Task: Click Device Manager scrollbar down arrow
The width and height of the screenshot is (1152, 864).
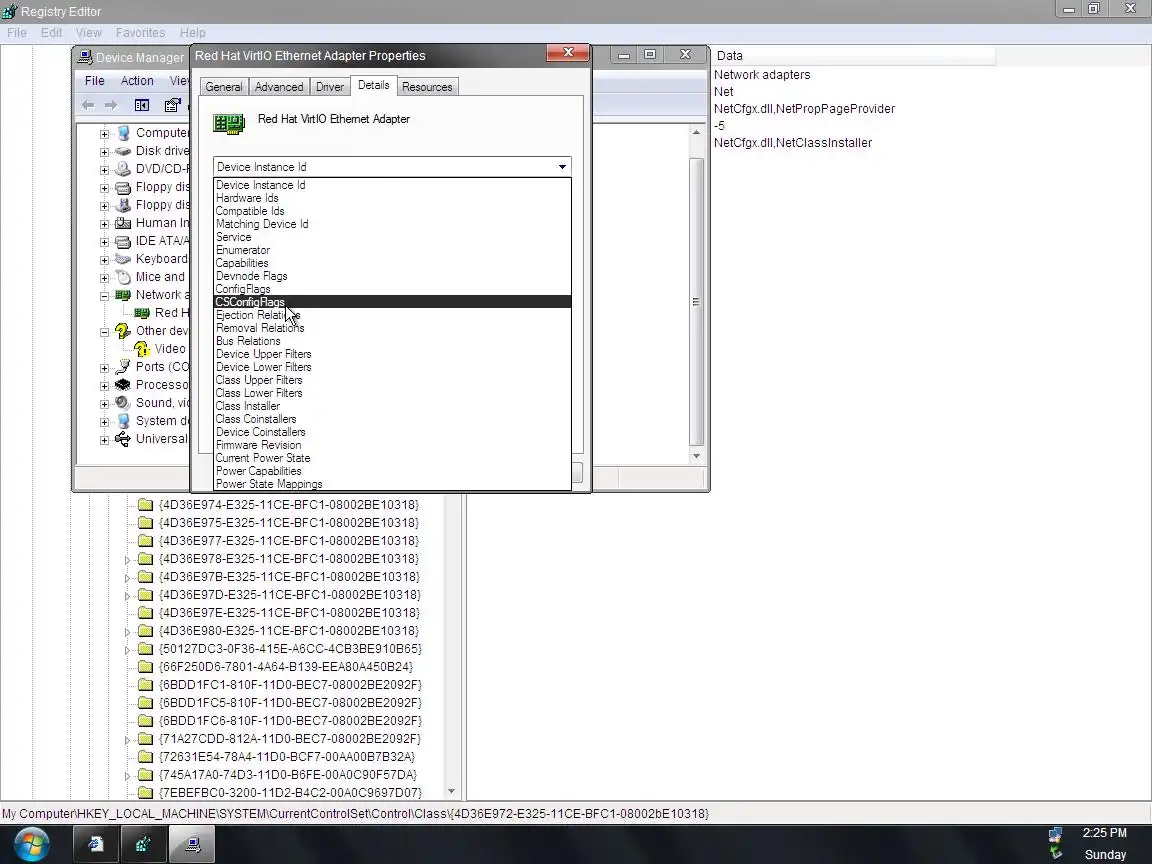Action: click(x=696, y=456)
